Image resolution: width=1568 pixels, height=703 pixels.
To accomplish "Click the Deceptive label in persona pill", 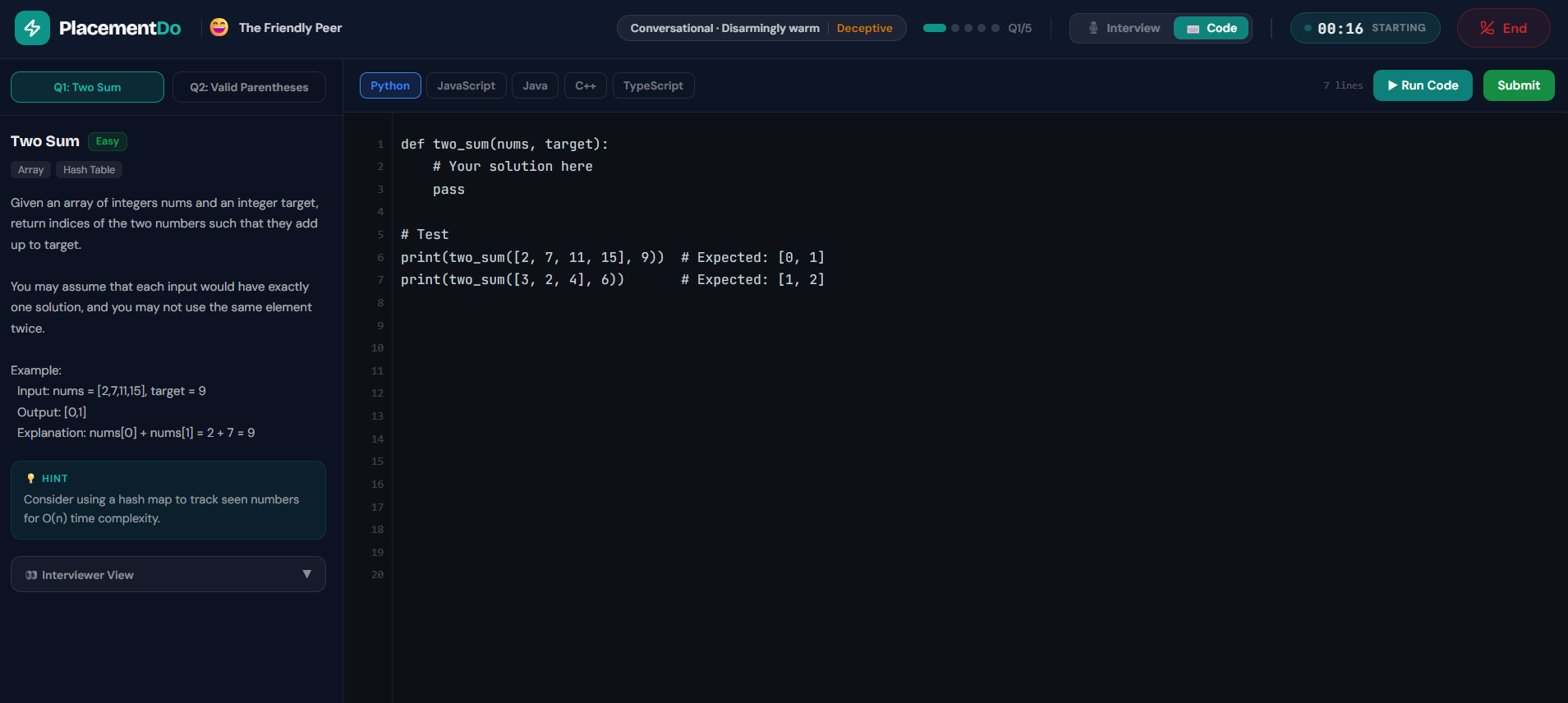I will 864,28.
